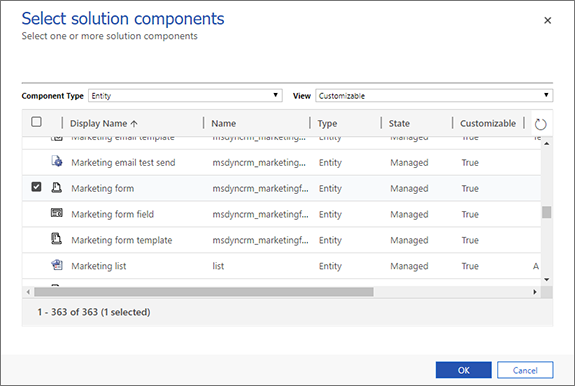The width and height of the screenshot is (575, 386).
Task: Click the 'list' name cell
Action: point(218,266)
